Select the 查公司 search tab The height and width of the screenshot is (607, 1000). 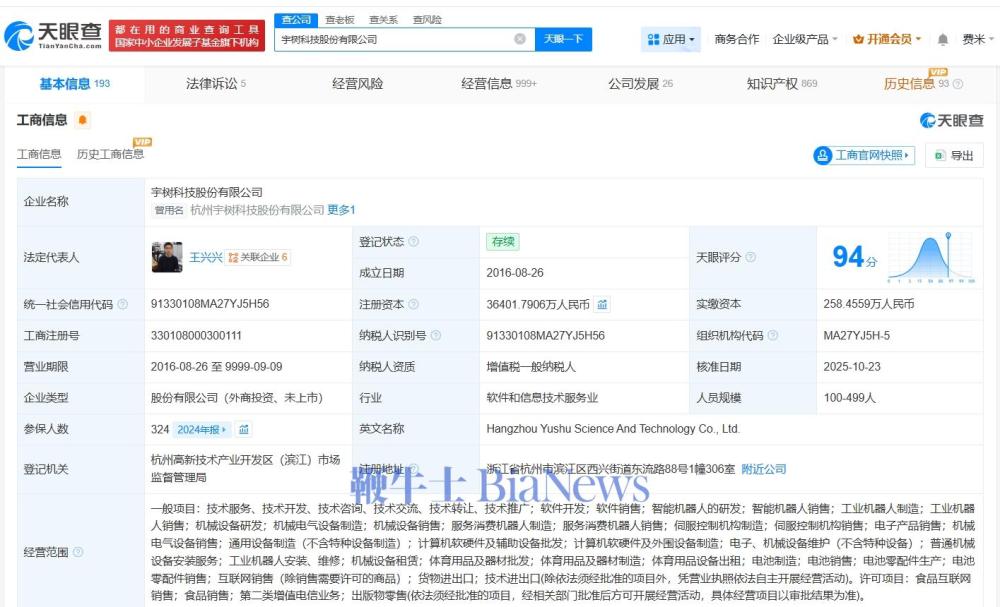pyautogui.click(x=297, y=20)
